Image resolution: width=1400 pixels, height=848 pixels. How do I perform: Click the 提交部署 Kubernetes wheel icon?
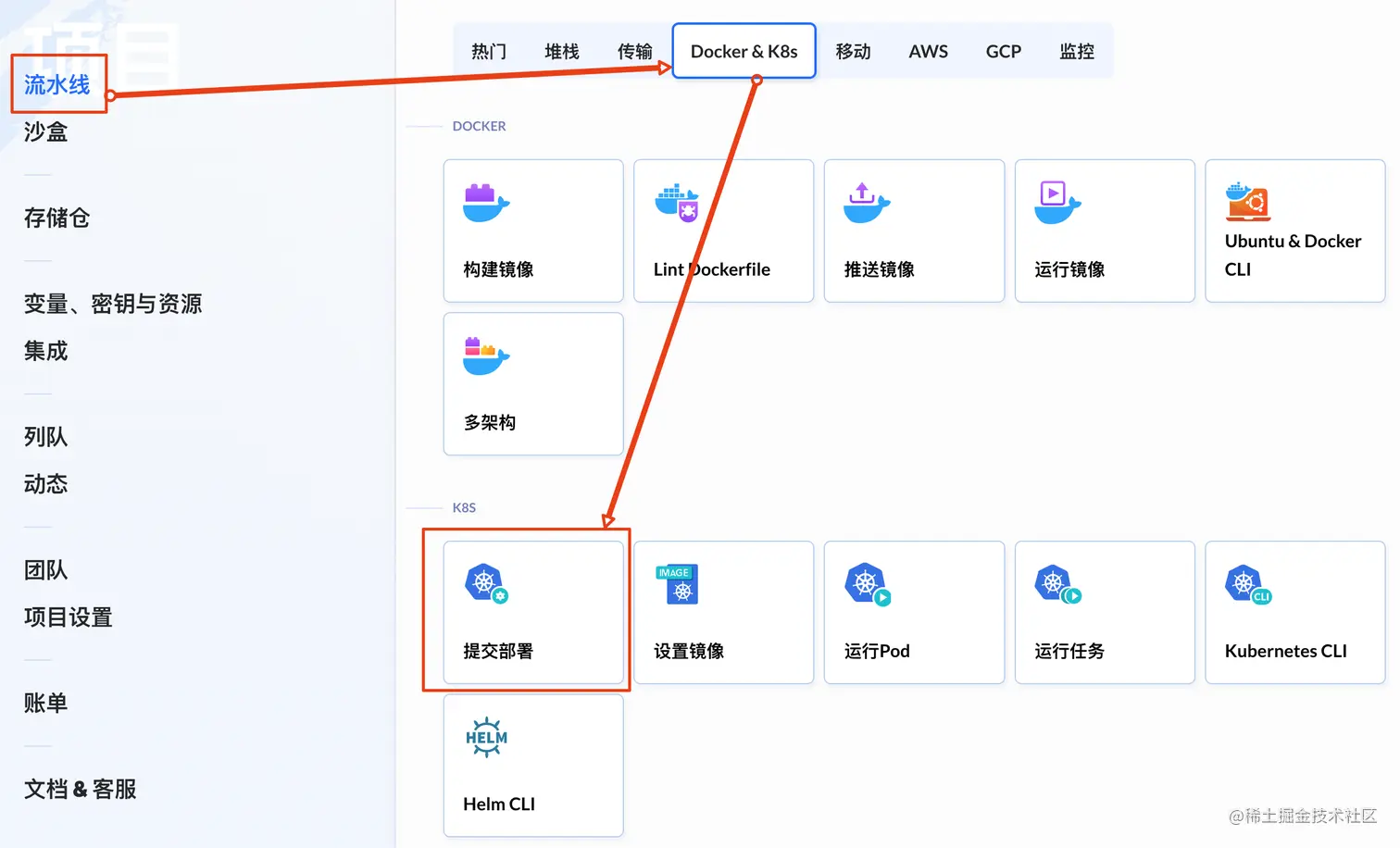[486, 583]
